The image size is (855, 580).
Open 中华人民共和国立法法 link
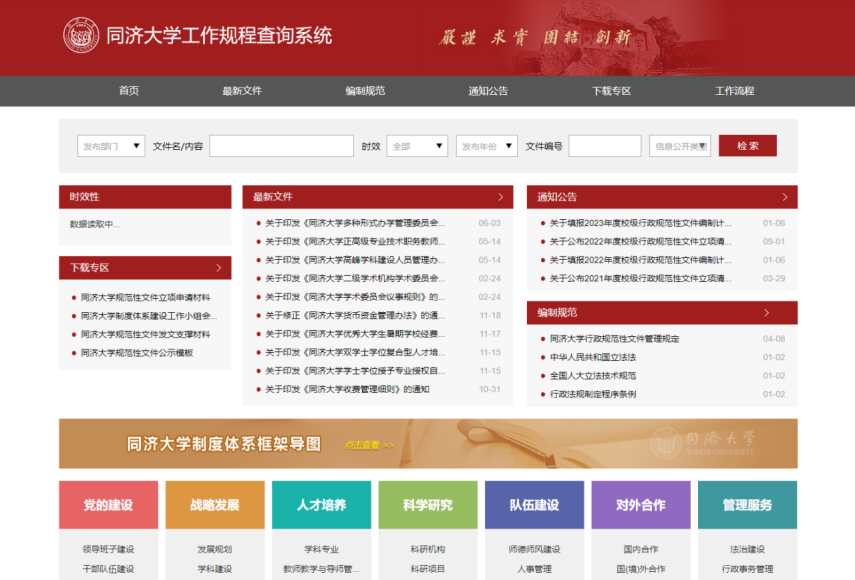pyautogui.click(x=593, y=358)
